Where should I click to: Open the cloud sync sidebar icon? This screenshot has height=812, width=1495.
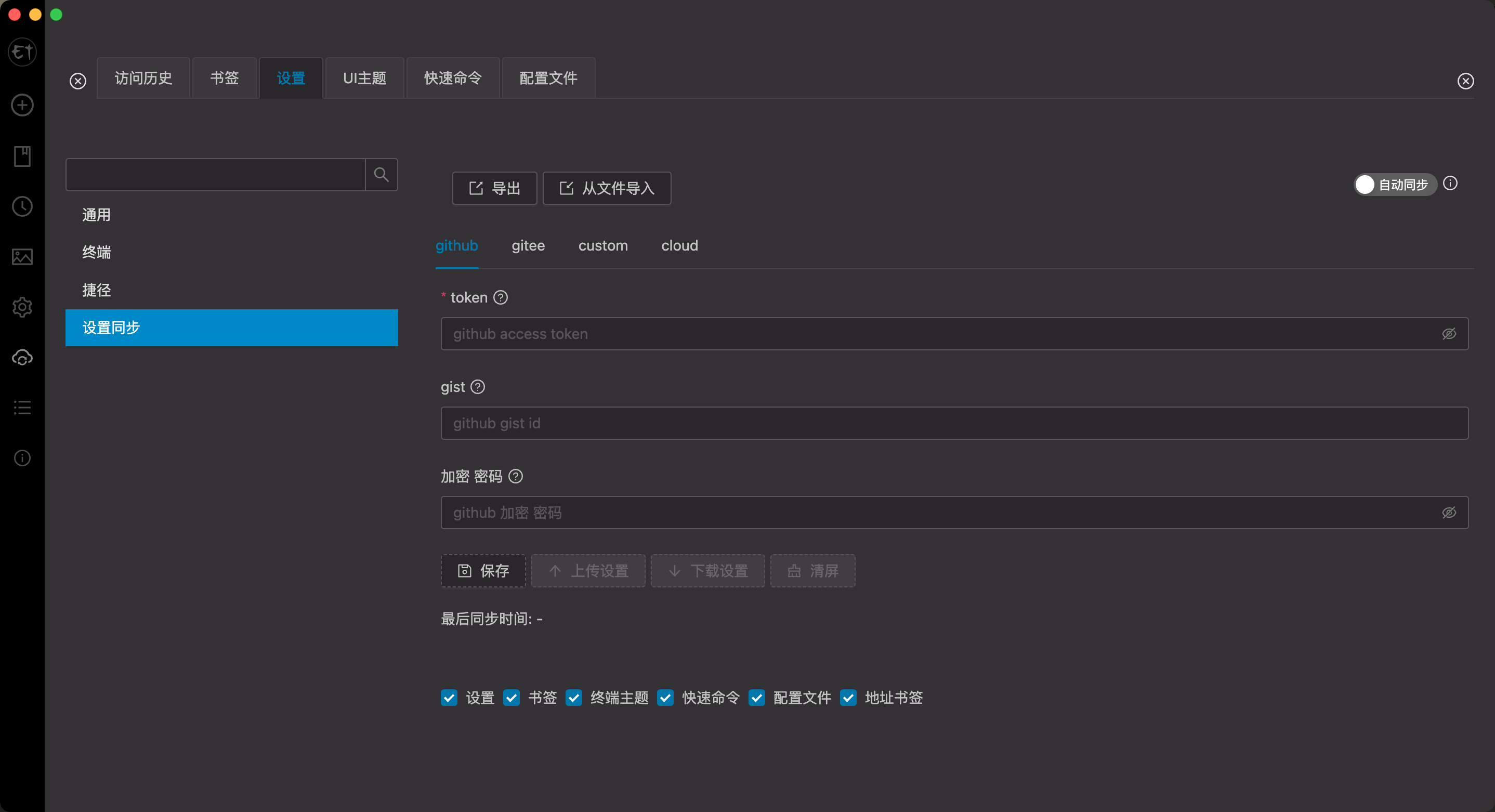point(22,358)
